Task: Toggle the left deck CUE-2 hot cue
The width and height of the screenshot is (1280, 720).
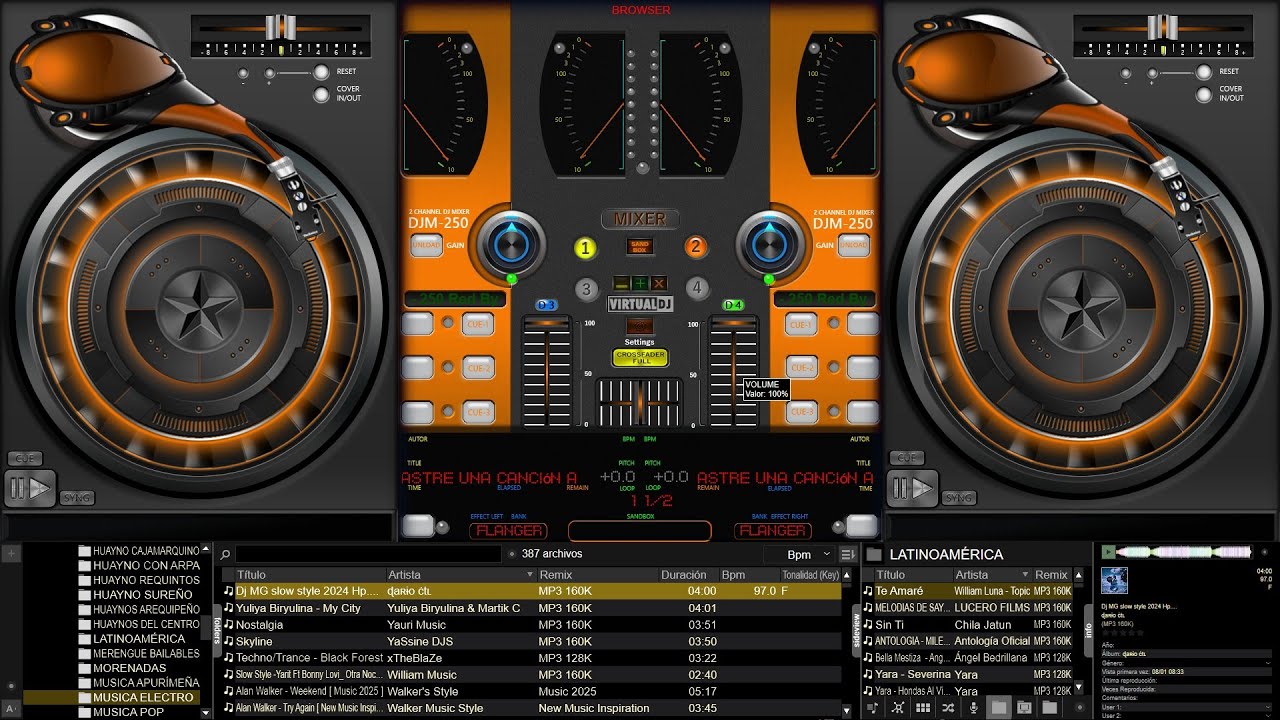Action: [x=478, y=368]
